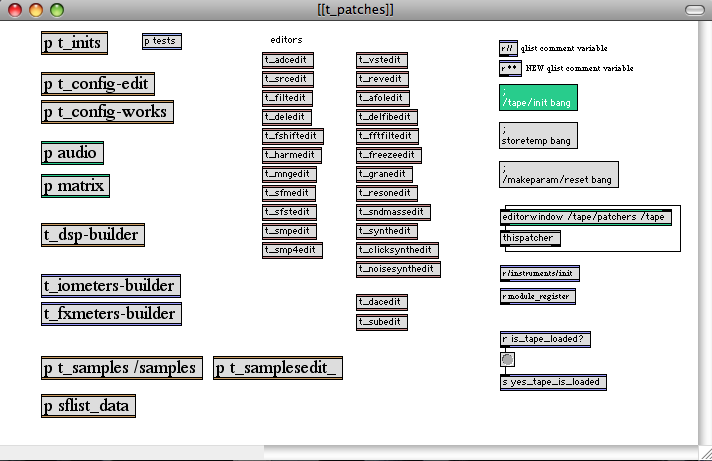Select the p tests subpatcher box
The width and height of the screenshot is (712, 461).
pos(162,41)
